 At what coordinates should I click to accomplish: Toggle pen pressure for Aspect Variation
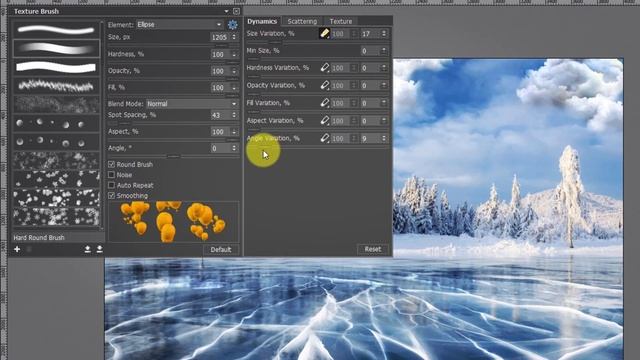point(324,120)
